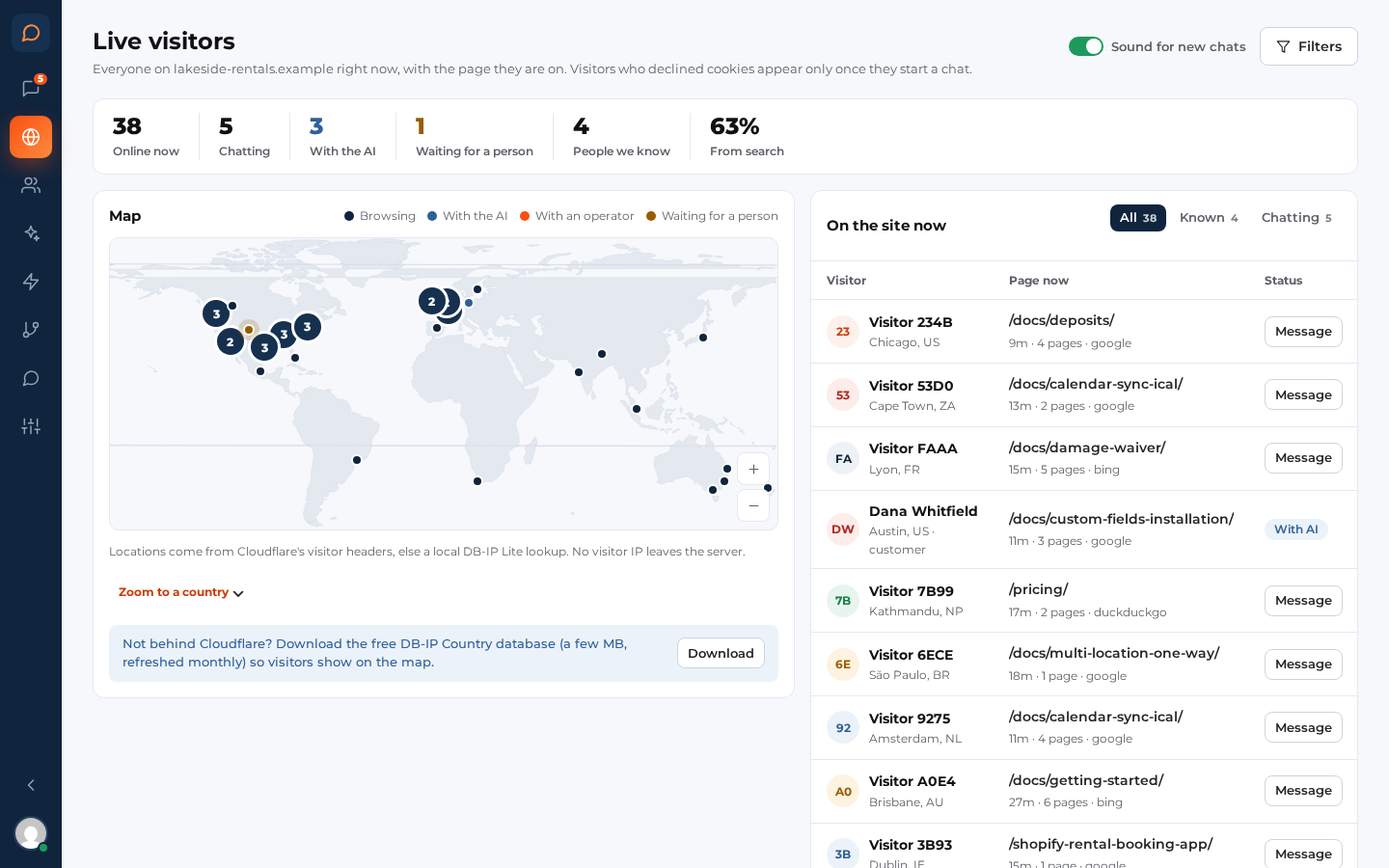Viewport: 1389px width, 868px height.
Task: Click the /docs/deposits/ page path
Action: (1061, 320)
